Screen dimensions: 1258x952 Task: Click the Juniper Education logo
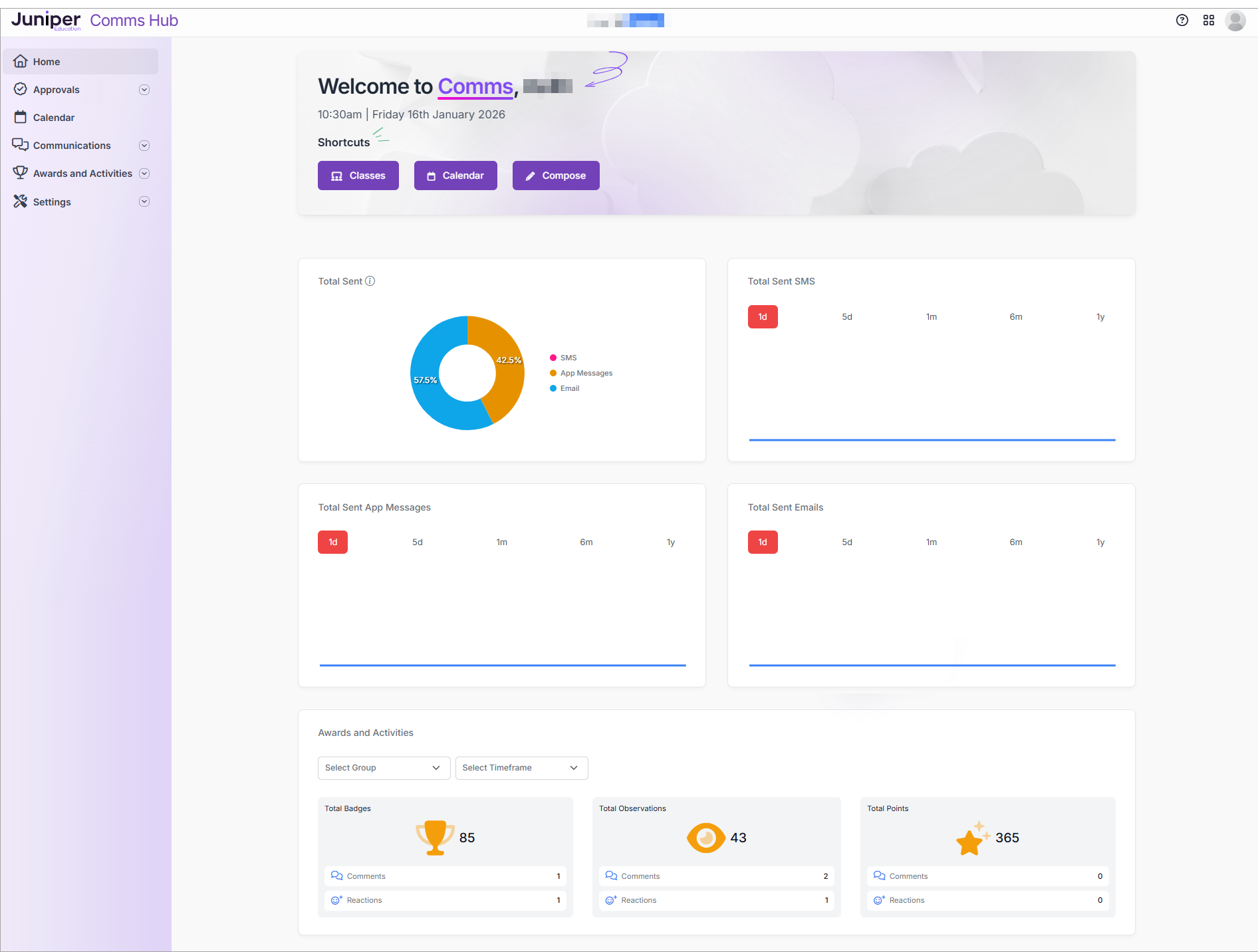[x=46, y=21]
